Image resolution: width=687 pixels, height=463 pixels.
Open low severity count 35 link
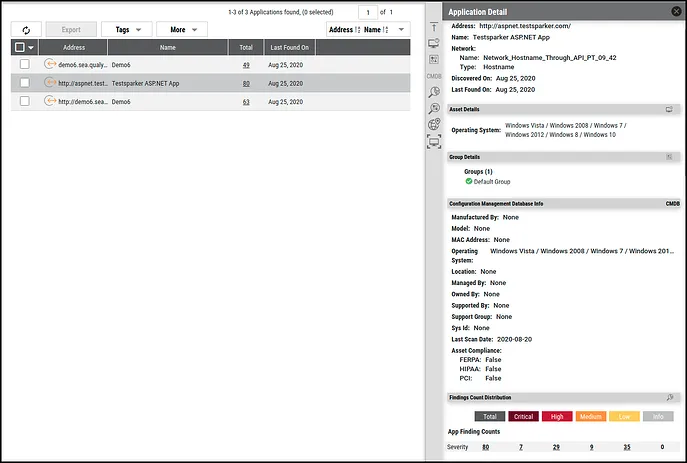627,447
